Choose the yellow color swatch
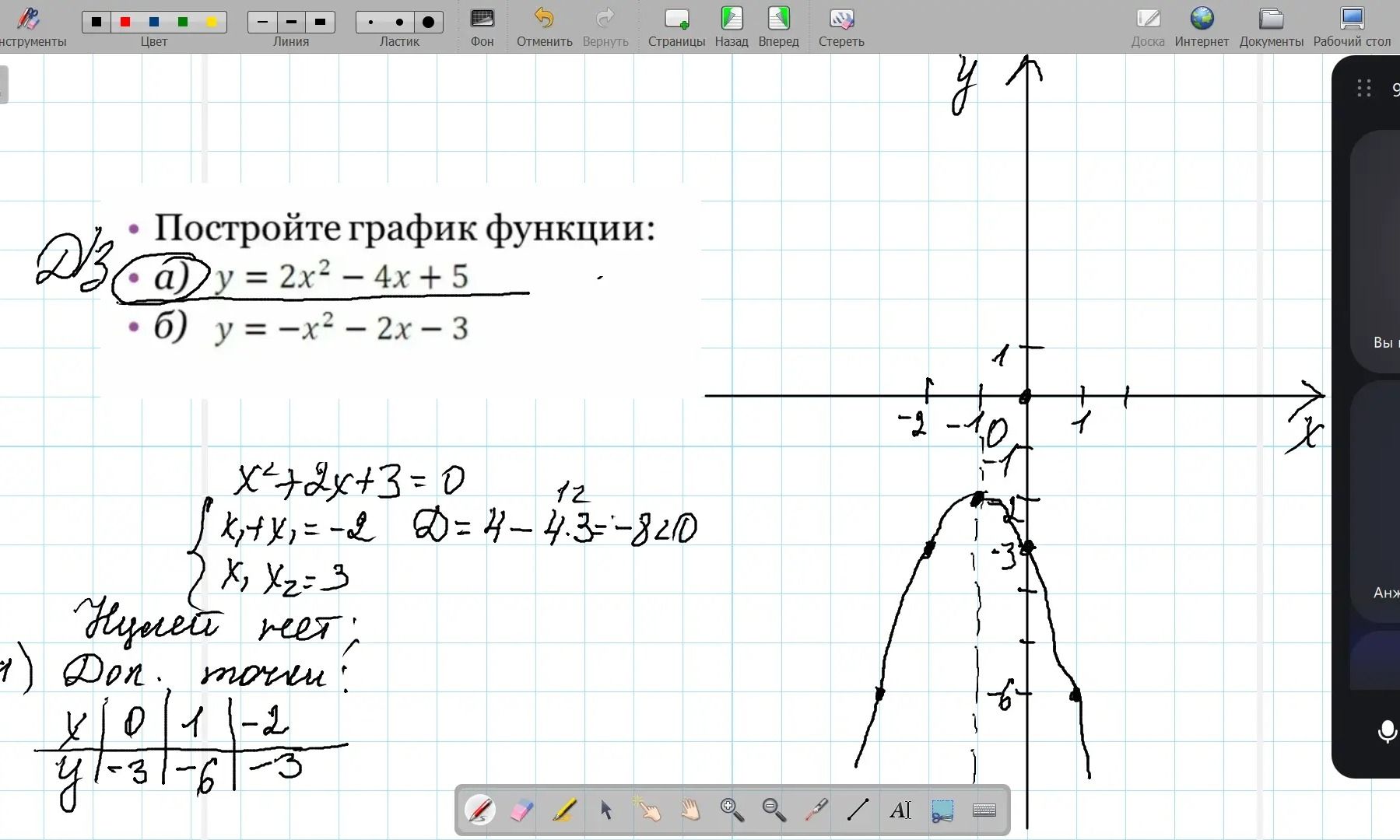 (x=212, y=22)
